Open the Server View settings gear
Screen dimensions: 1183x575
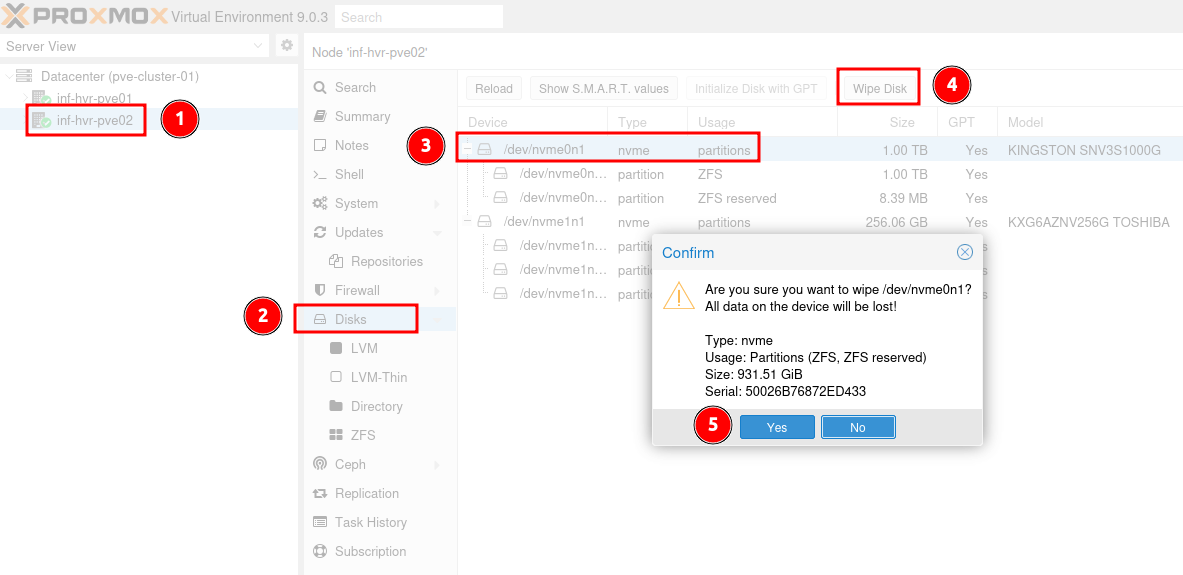point(287,45)
